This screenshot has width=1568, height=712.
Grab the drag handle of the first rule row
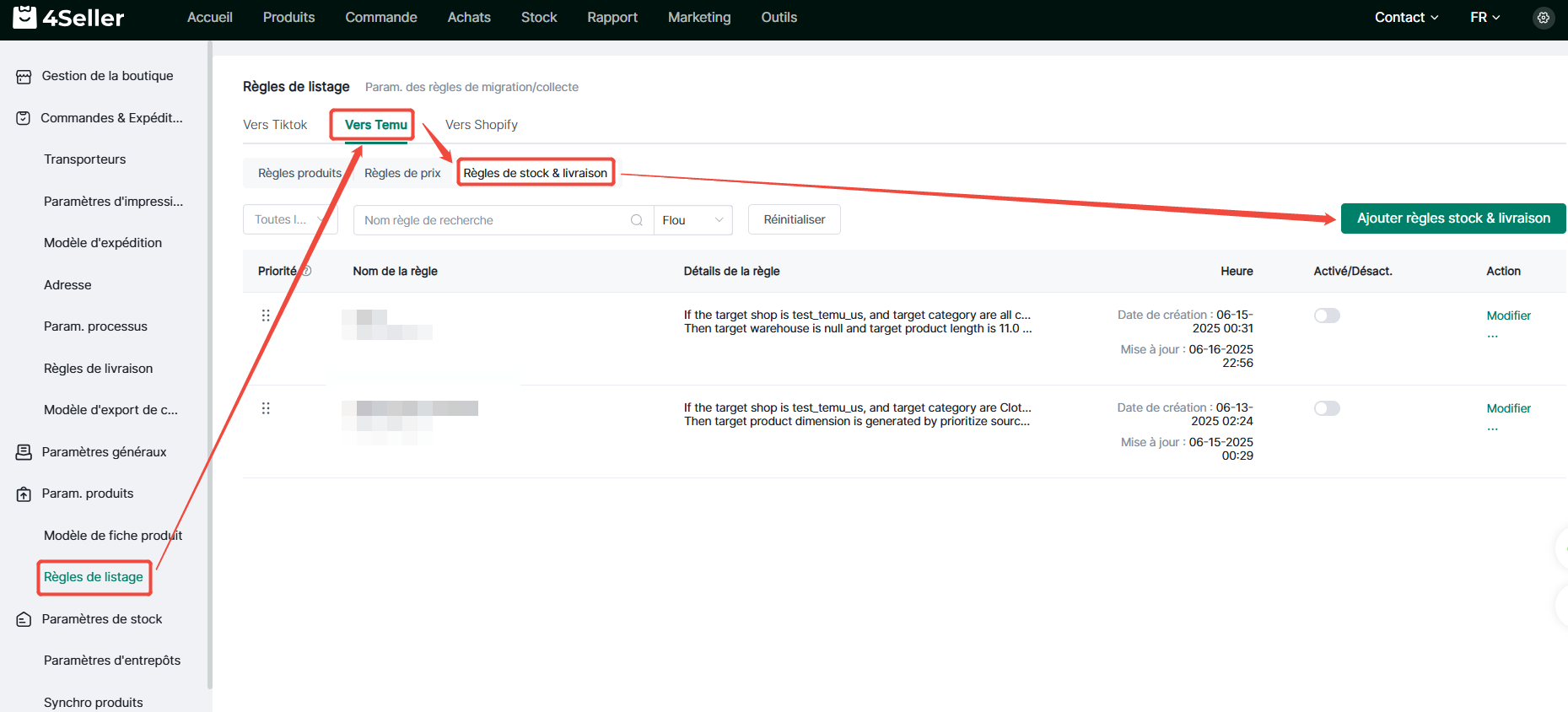266,316
